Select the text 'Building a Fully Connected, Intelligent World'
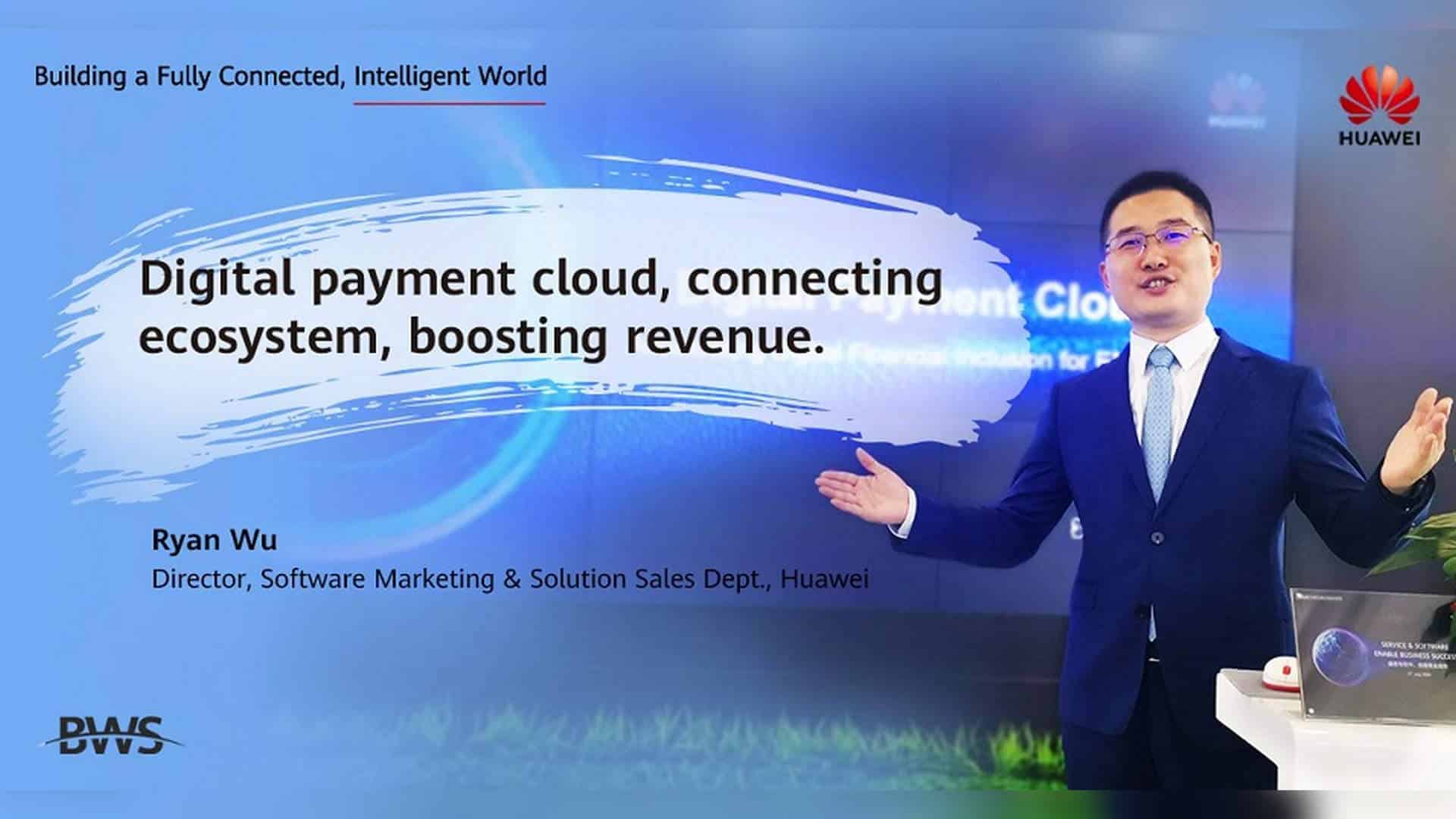The width and height of the screenshot is (1456, 819). point(290,77)
